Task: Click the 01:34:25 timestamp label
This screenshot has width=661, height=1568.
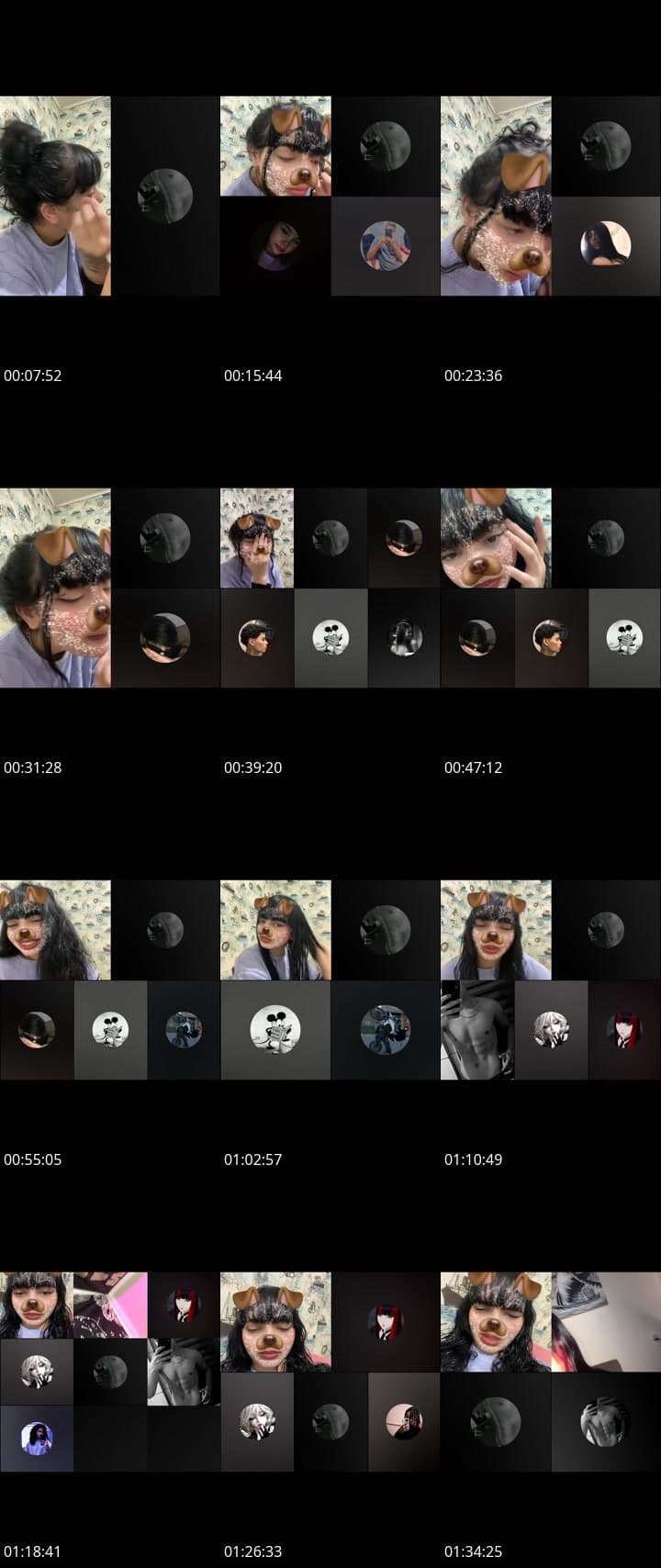Action: coord(473,1551)
